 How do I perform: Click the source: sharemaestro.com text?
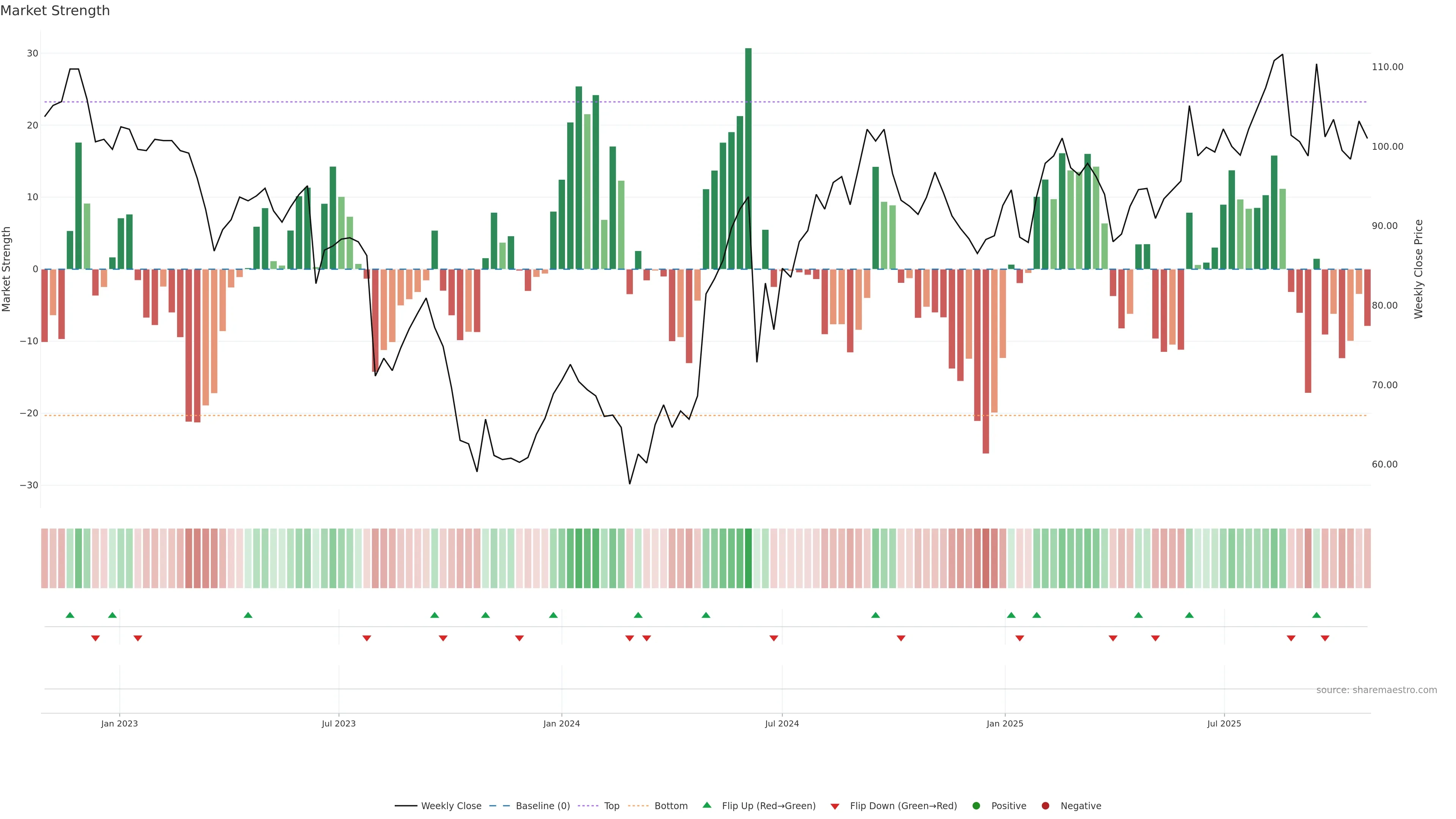click(x=1376, y=690)
